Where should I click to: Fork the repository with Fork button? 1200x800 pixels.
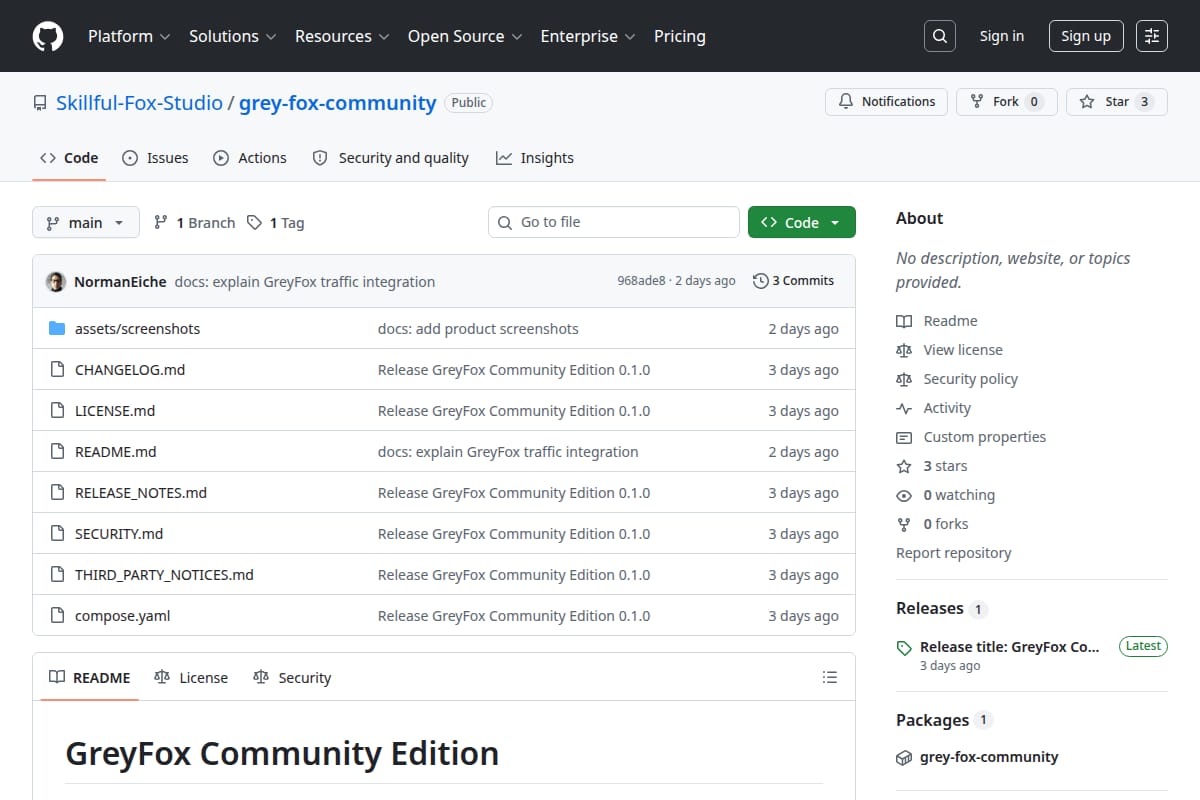click(1007, 102)
